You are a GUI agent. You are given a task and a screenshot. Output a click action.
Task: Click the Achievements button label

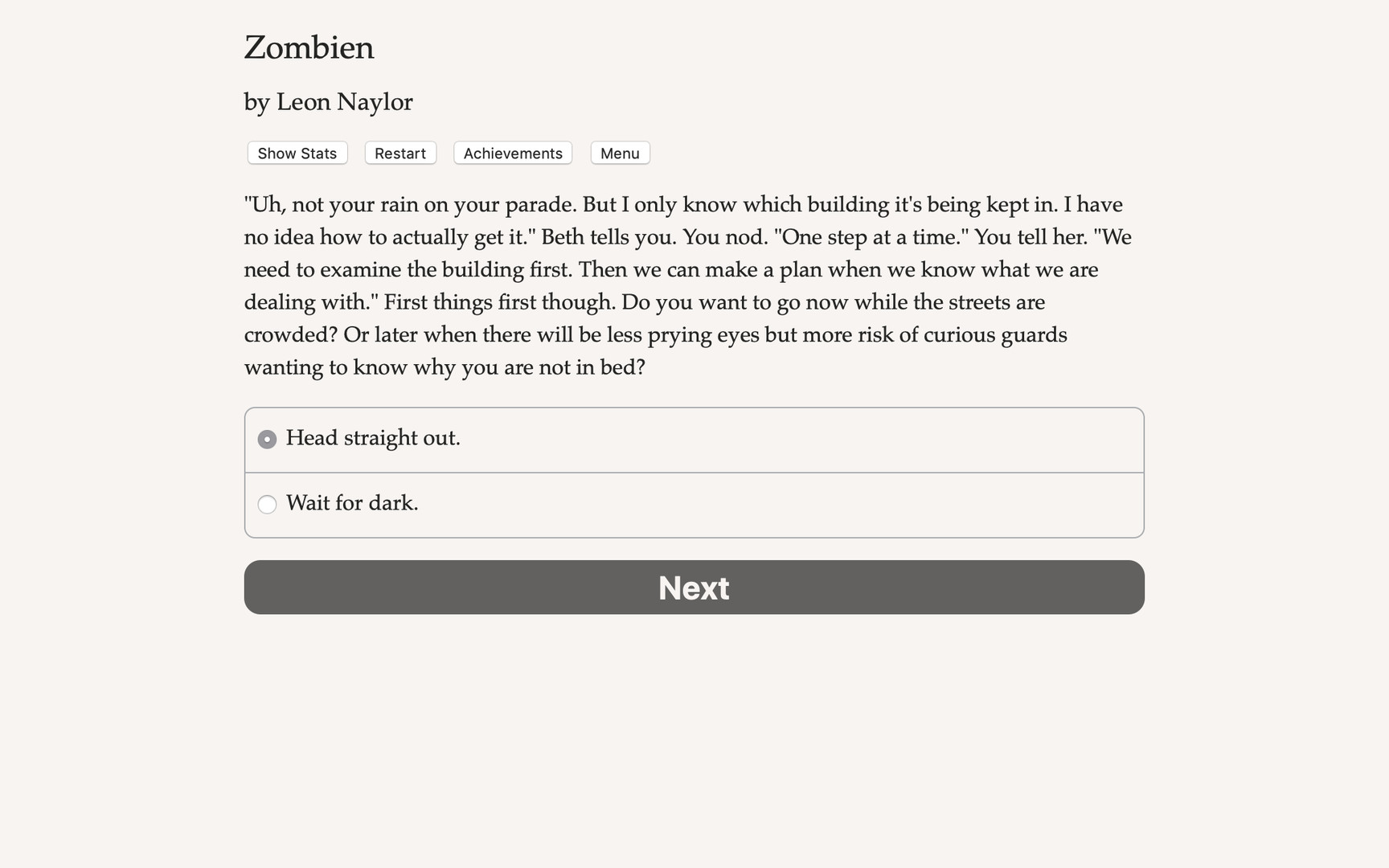(512, 153)
